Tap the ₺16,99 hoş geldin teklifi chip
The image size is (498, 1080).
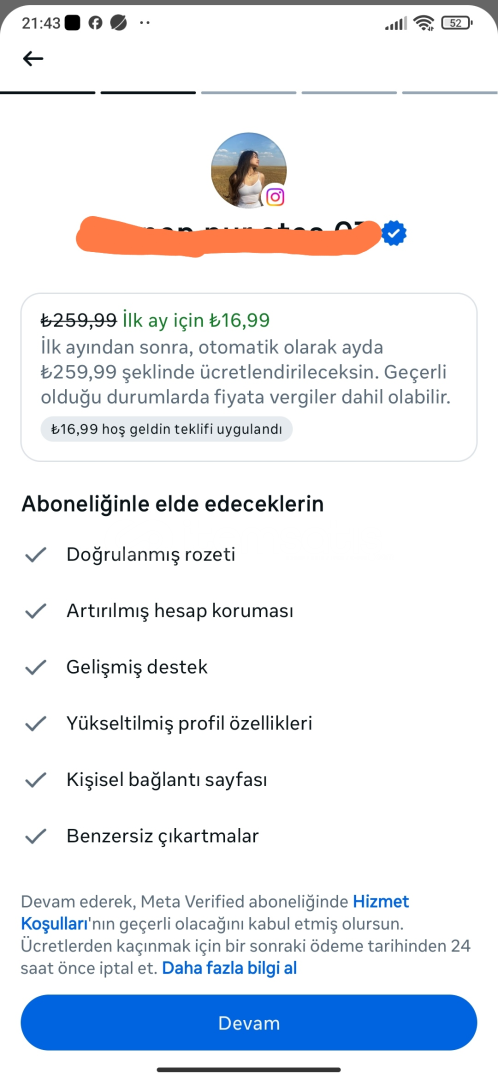point(167,429)
